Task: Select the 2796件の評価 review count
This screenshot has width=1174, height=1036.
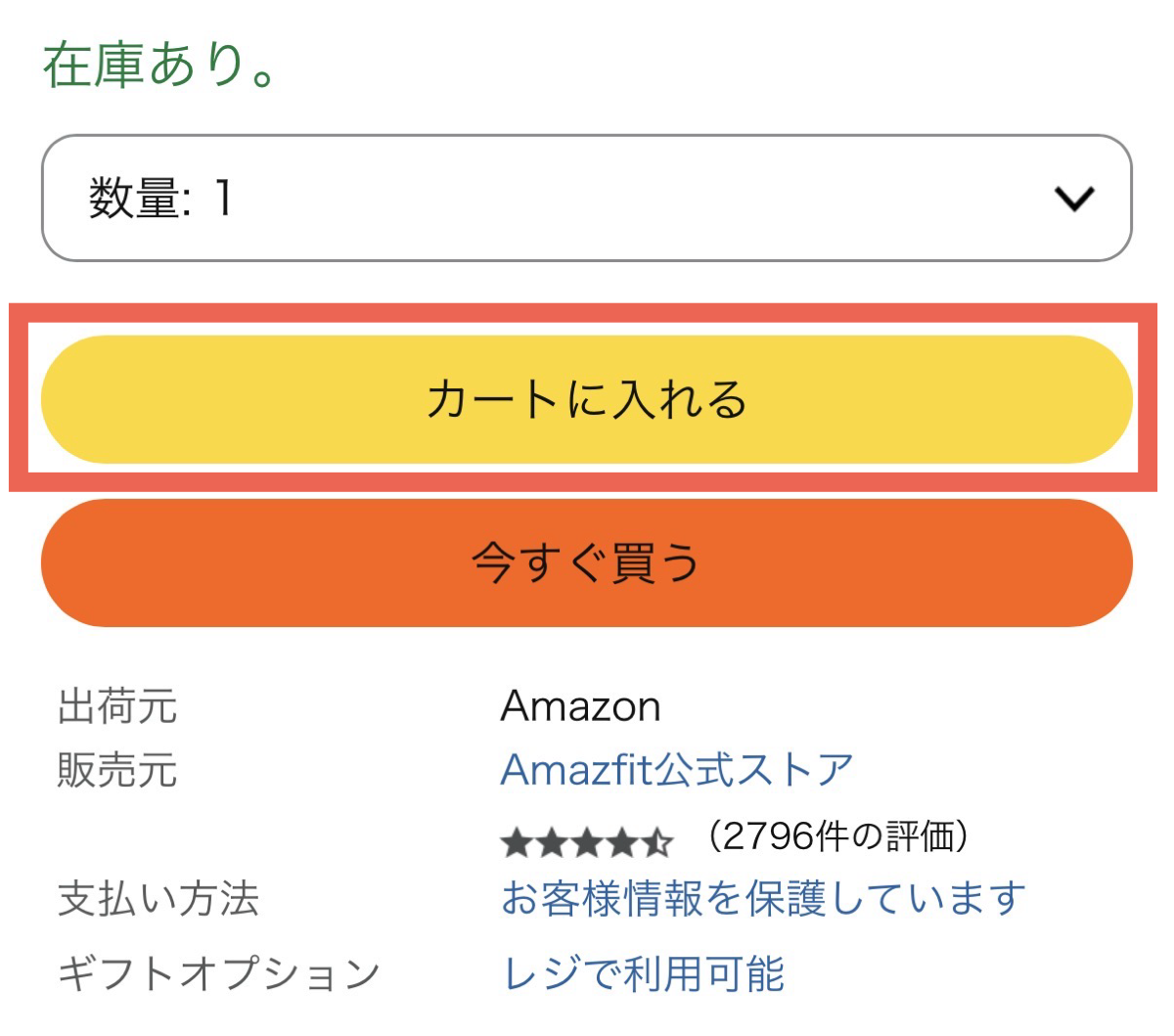Action: (x=837, y=836)
